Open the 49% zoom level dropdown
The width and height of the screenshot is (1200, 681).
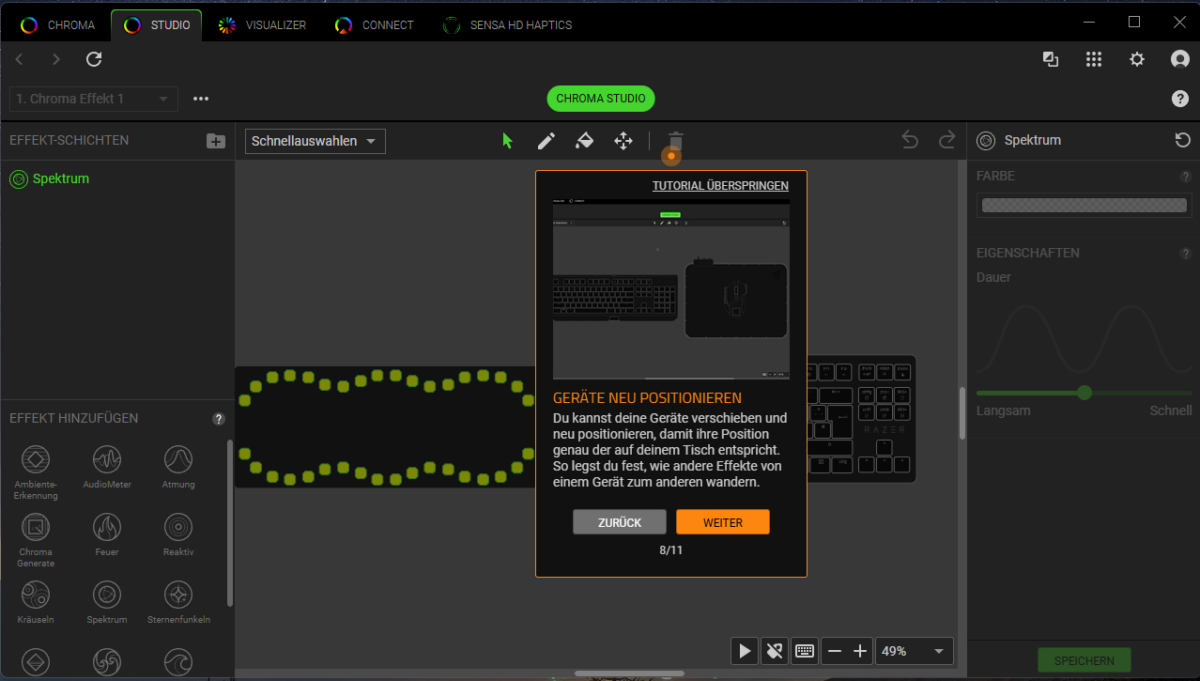(914, 651)
